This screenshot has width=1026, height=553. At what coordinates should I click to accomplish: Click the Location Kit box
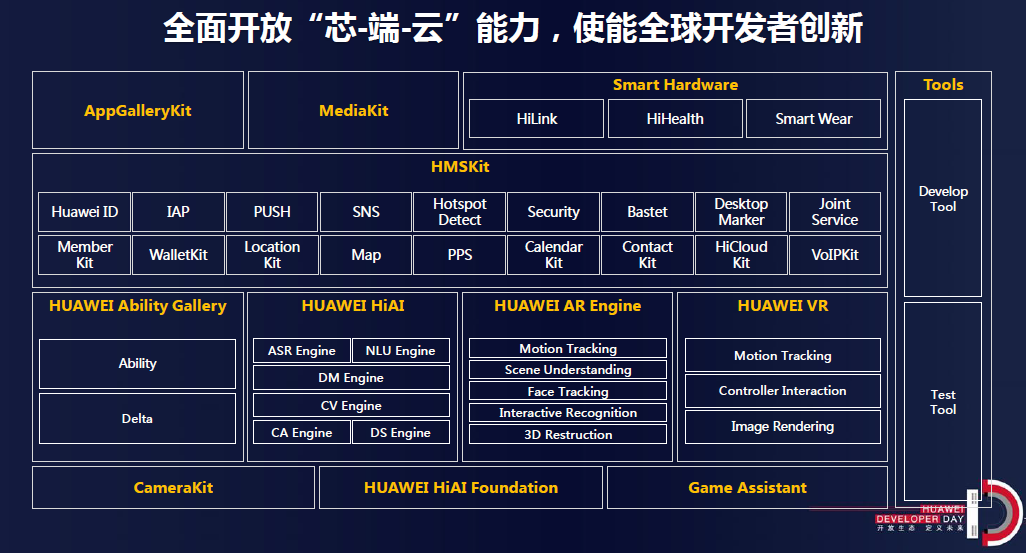point(272,255)
